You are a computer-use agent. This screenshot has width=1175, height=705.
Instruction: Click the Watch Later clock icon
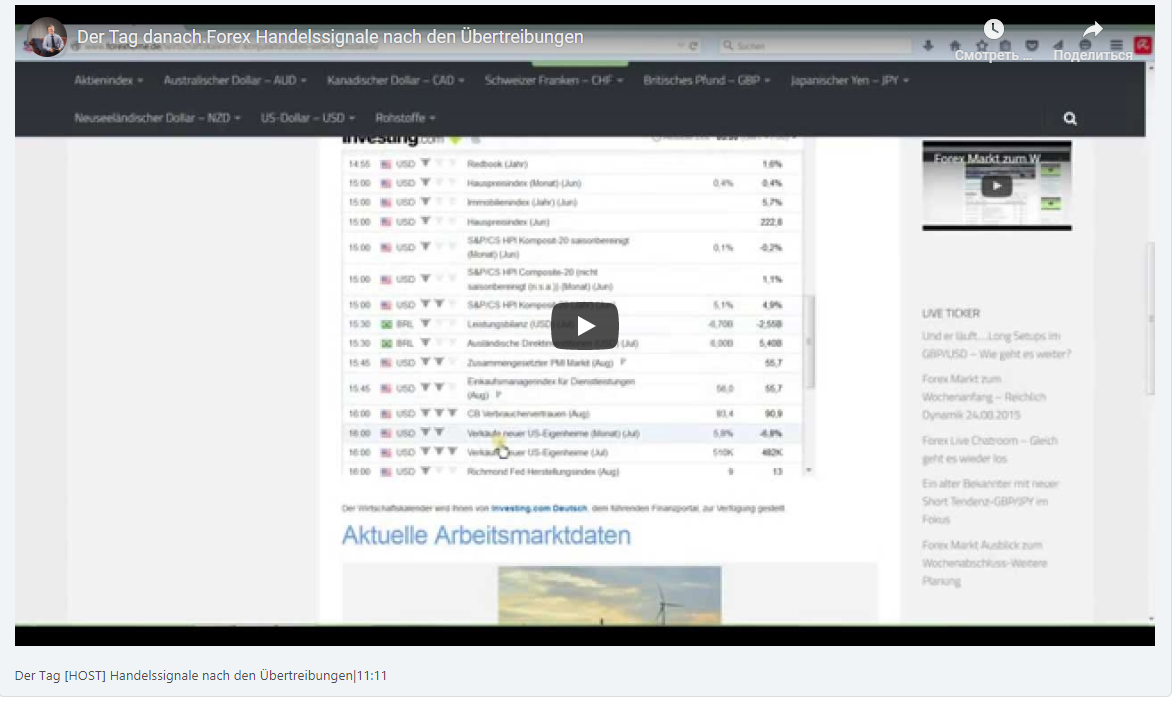pyautogui.click(x=992, y=30)
